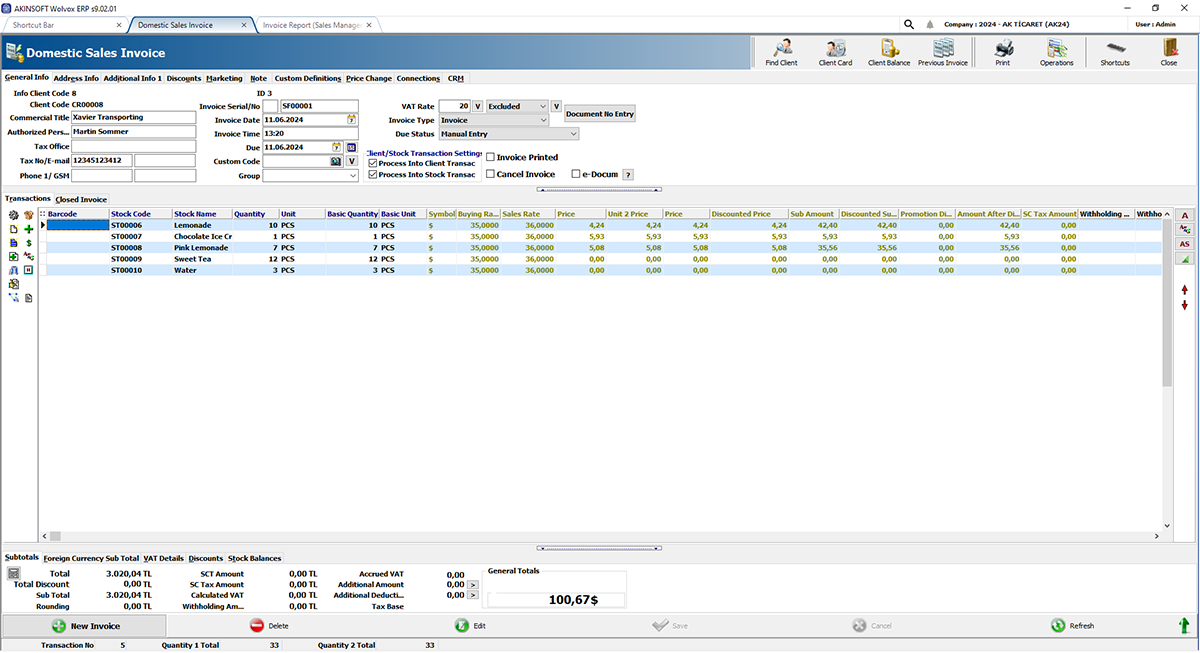Click the Delete button

pos(268,626)
